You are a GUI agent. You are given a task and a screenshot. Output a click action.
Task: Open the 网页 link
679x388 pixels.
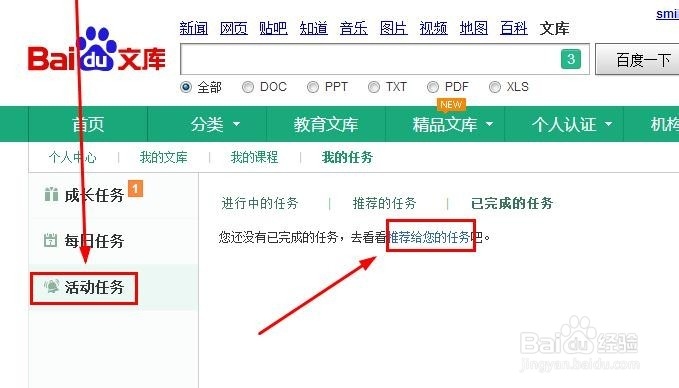pyautogui.click(x=234, y=29)
